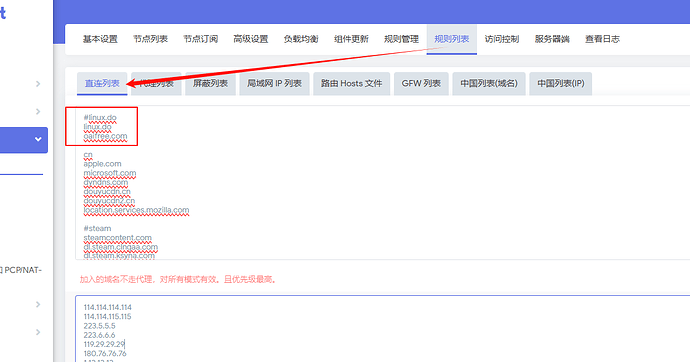The image size is (690, 362).
Task: Click the 223.5.5.5 IP entry
Action: coord(99,325)
